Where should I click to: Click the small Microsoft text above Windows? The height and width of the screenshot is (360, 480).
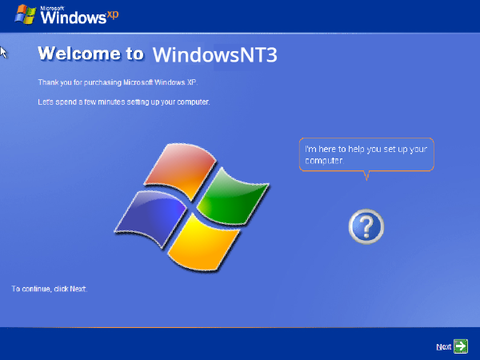(x=52, y=8)
